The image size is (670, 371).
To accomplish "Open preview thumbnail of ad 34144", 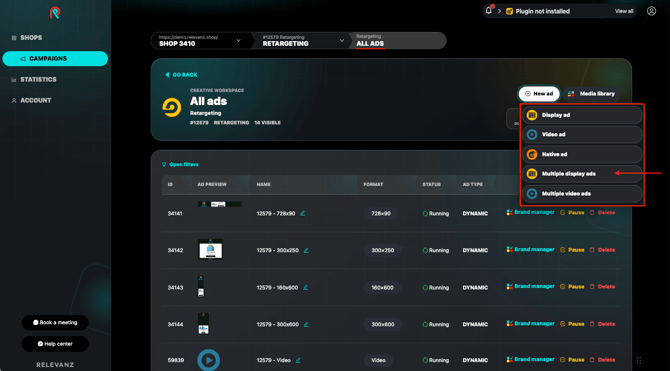I will 203,324.
